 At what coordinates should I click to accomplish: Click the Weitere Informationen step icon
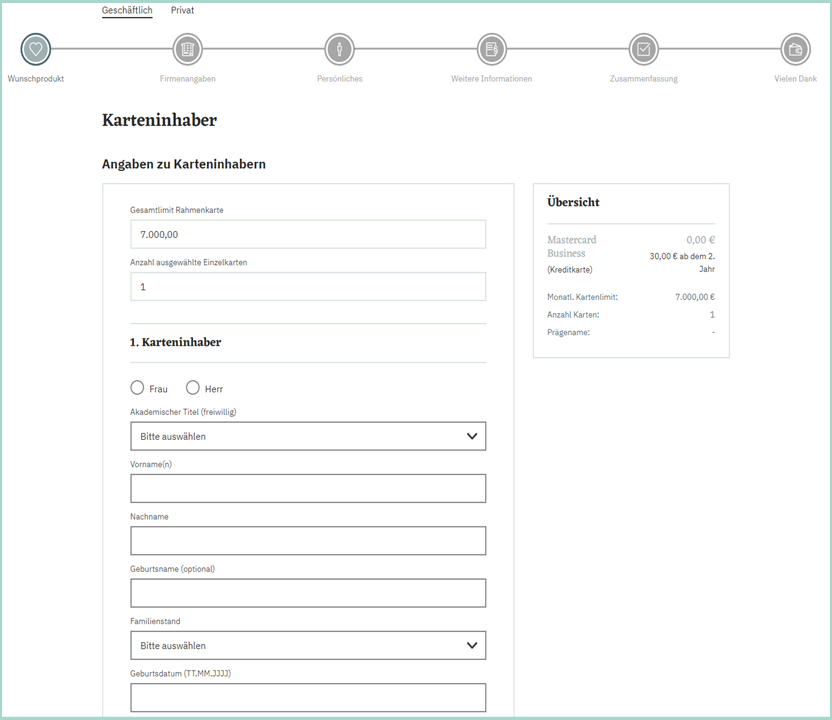(x=491, y=48)
